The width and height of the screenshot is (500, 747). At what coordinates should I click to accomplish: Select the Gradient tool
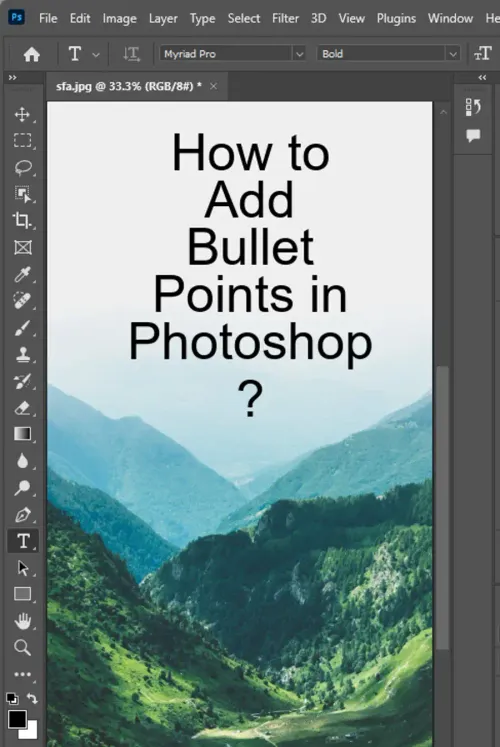pyautogui.click(x=22, y=434)
